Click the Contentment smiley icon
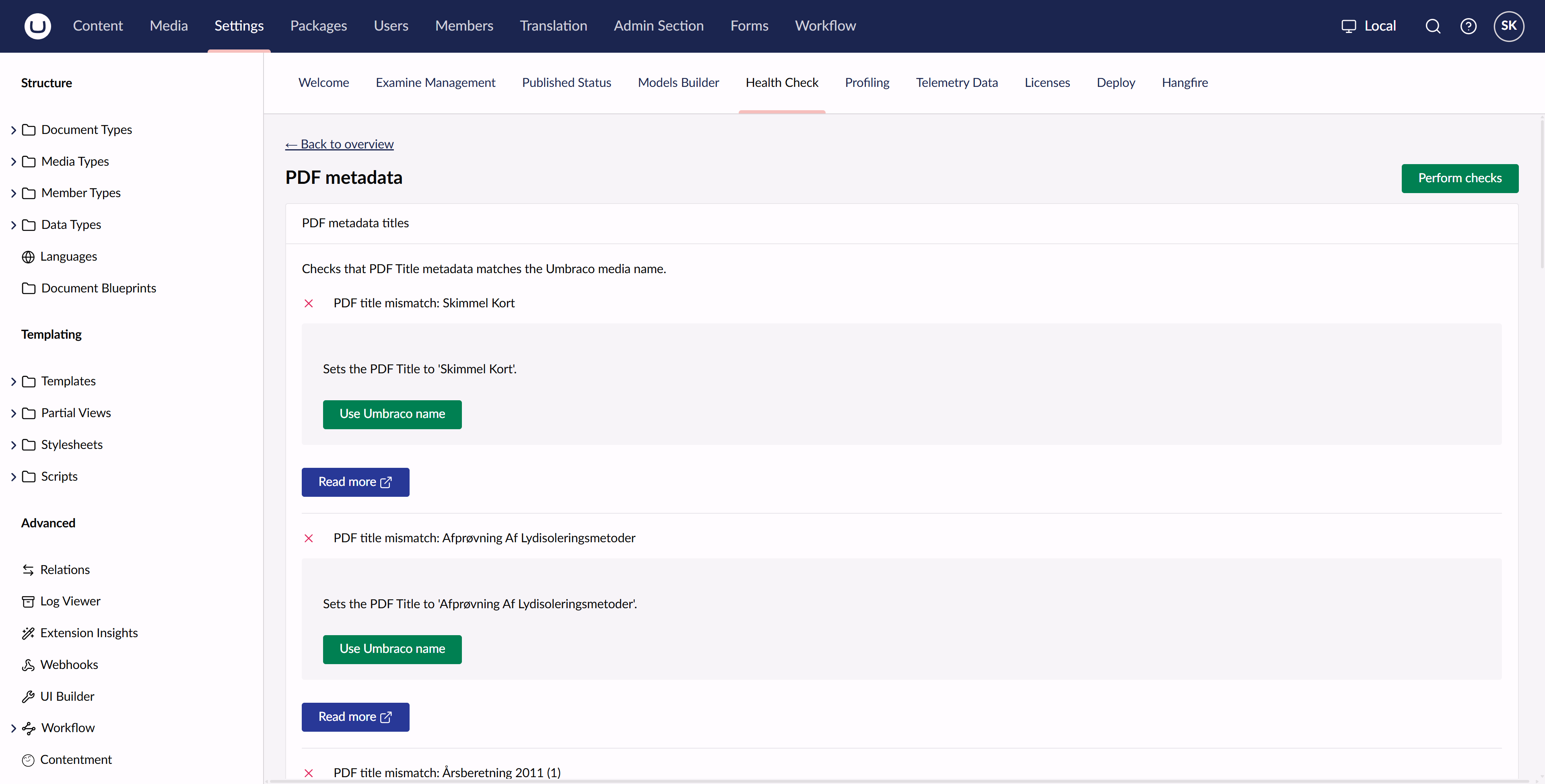Screen dimensions: 1545x784 28,760
